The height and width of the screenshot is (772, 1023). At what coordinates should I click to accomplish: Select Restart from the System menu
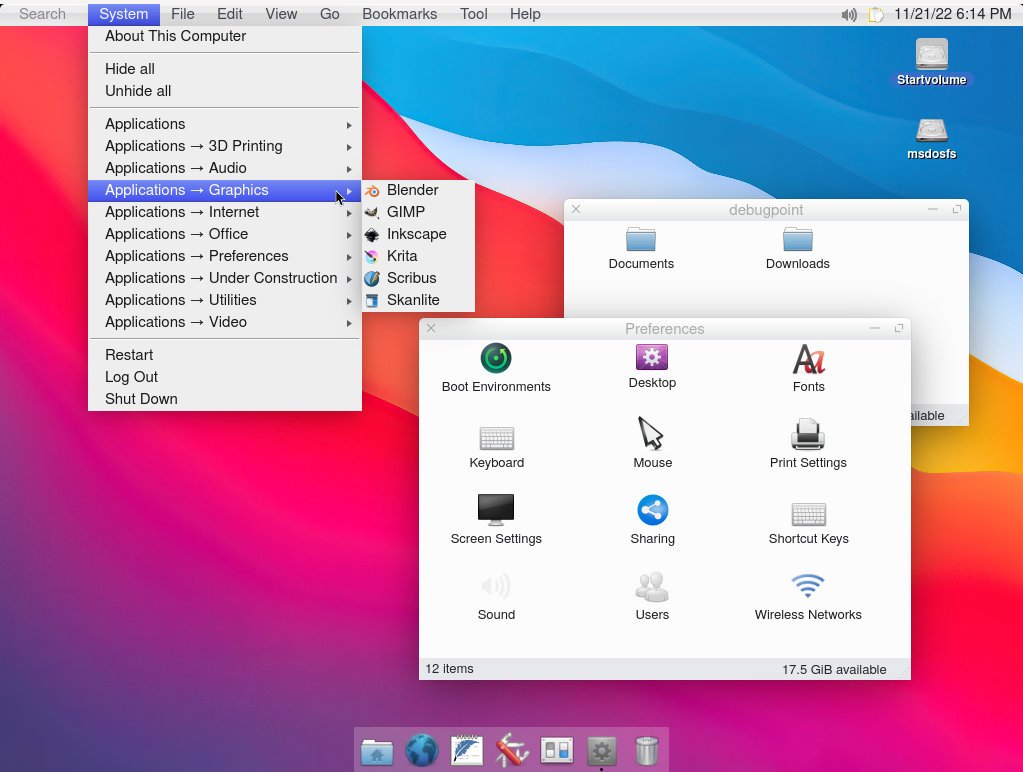coord(129,354)
